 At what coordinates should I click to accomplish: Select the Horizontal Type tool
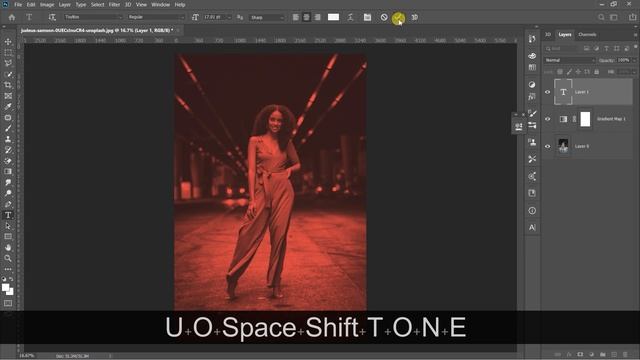pos(8,215)
